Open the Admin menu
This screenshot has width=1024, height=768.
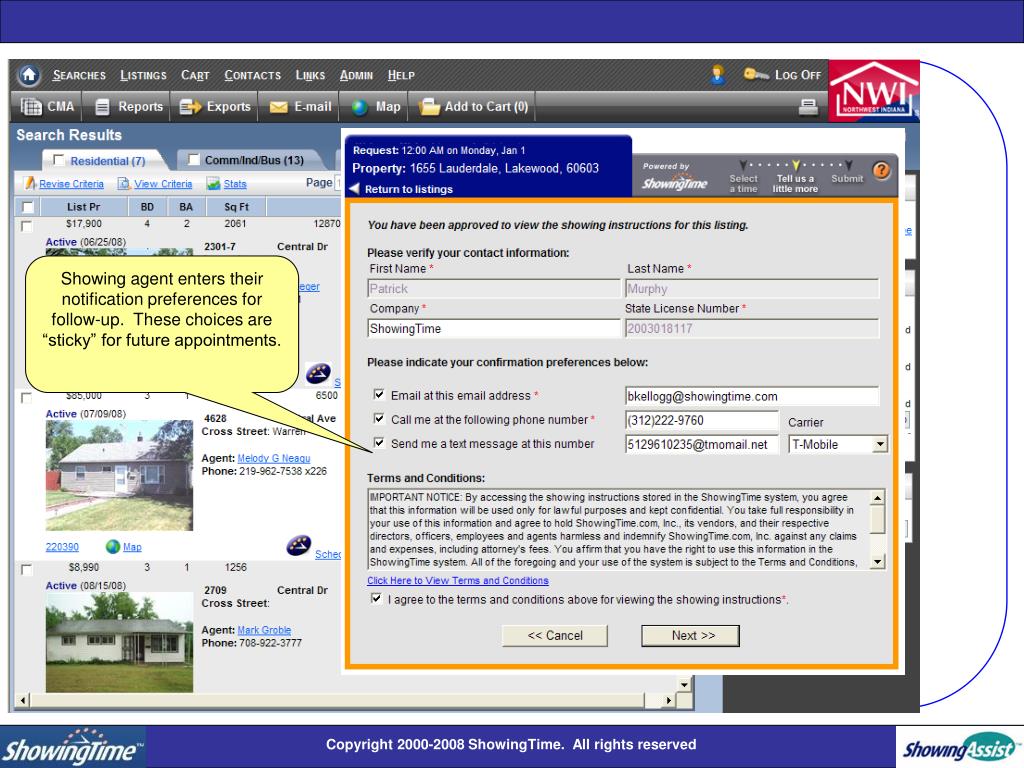tap(356, 75)
